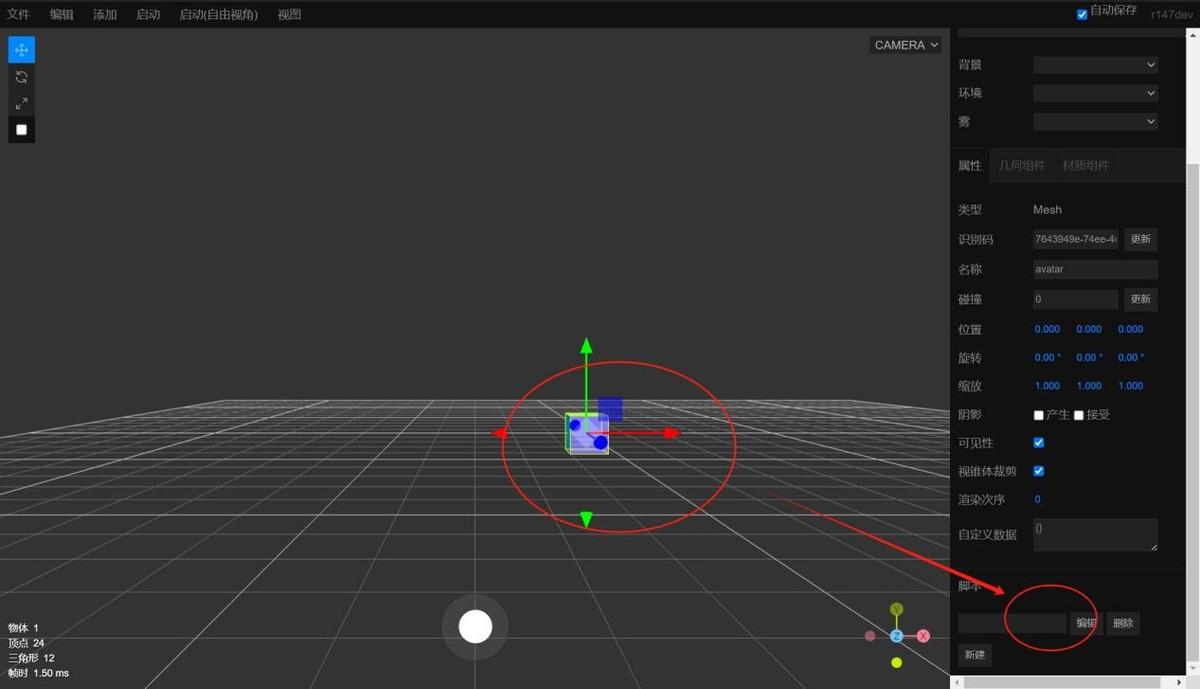This screenshot has height=689, width=1200.
Task: Click the 缩放 Z value
Action: pyautogui.click(x=1131, y=386)
